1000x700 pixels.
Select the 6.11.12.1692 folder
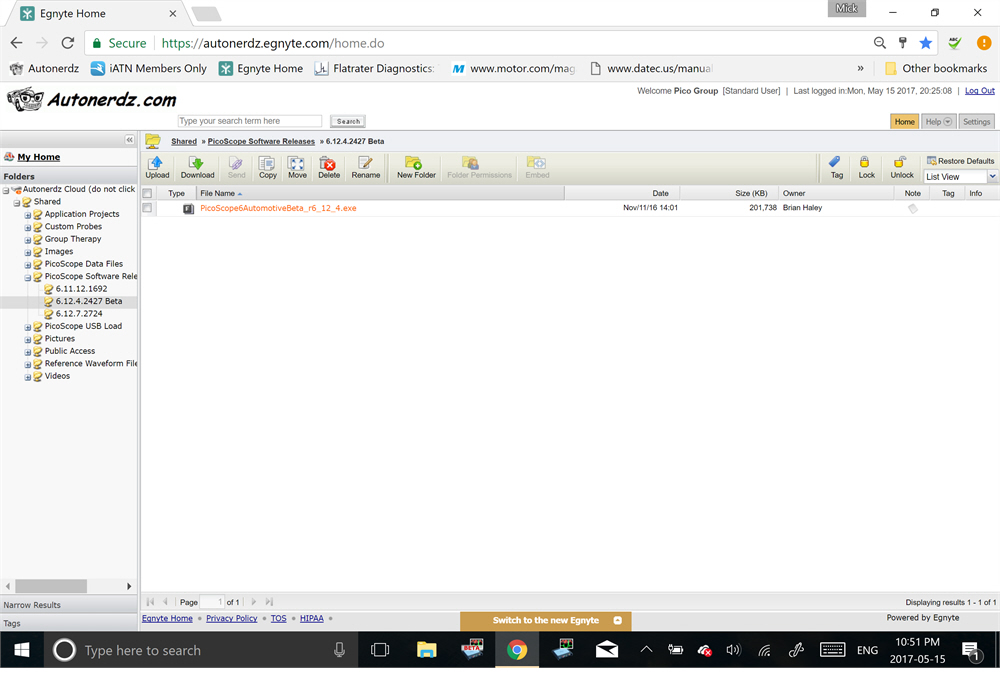(81, 289)
